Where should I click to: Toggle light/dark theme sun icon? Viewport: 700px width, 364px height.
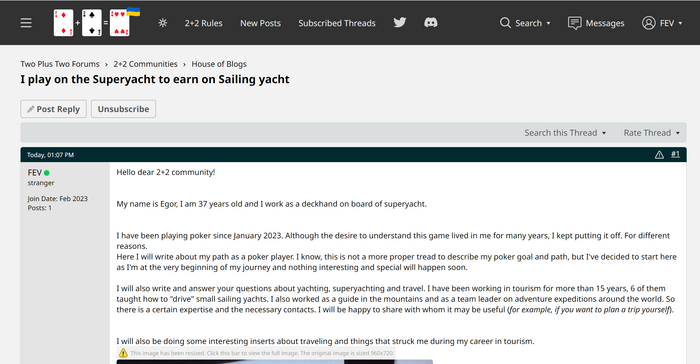(x=162, y=23)
